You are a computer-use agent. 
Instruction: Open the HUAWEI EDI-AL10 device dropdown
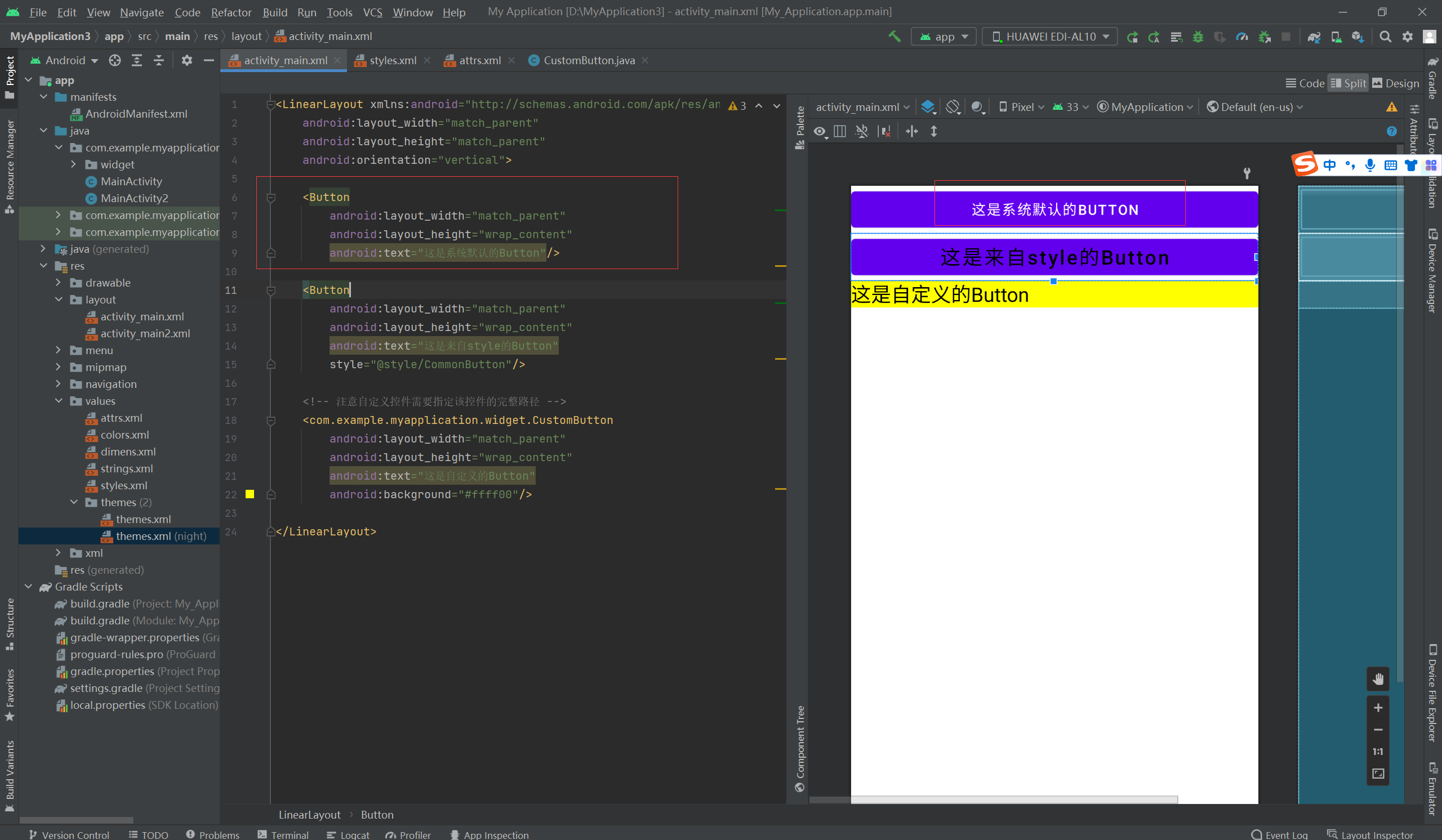[x=1049, y=37]
